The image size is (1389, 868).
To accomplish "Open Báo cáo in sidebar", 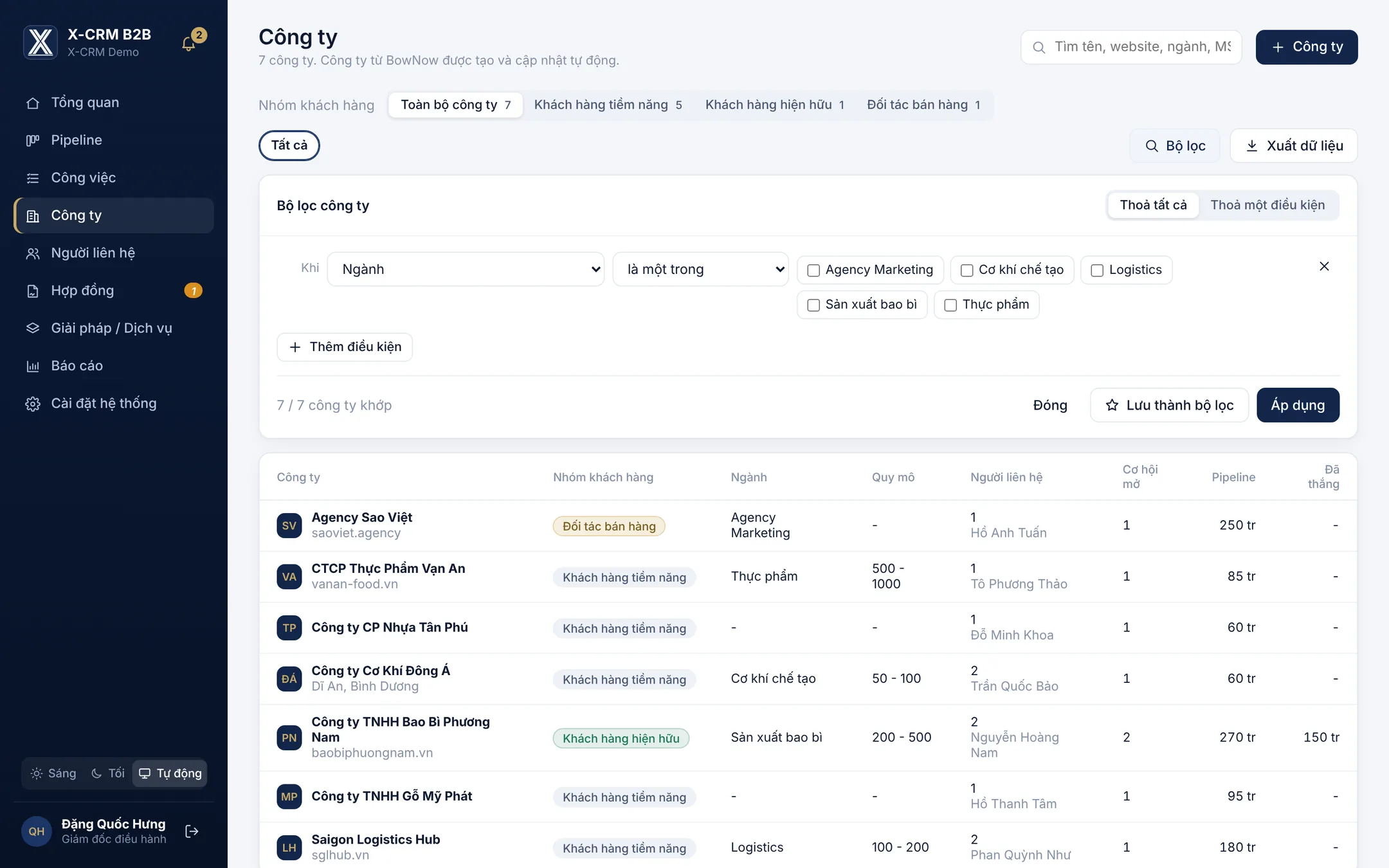I will click(114, 366).
